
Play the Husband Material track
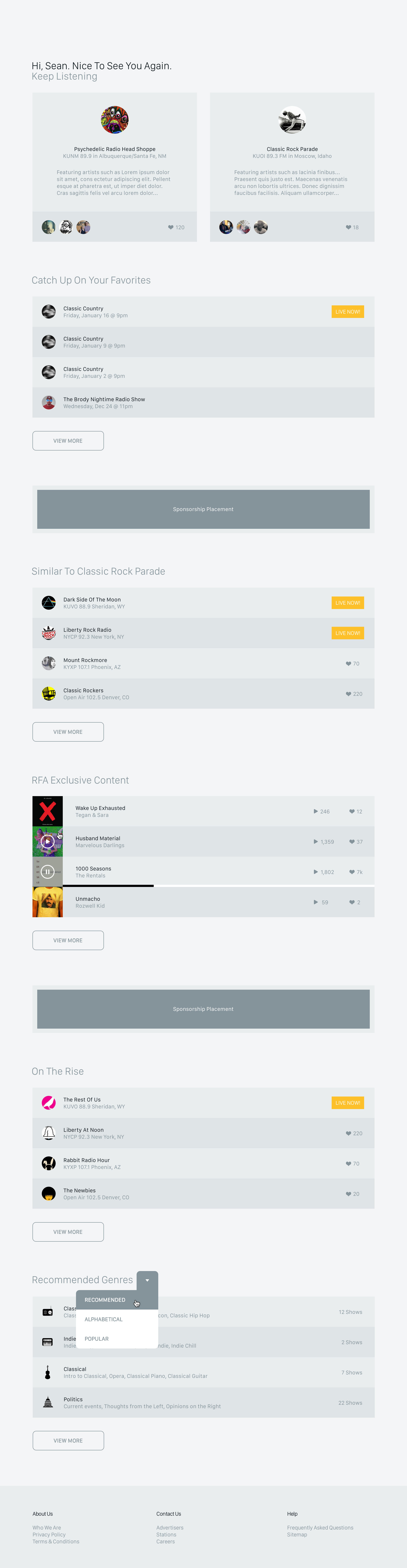pos(48,841)
